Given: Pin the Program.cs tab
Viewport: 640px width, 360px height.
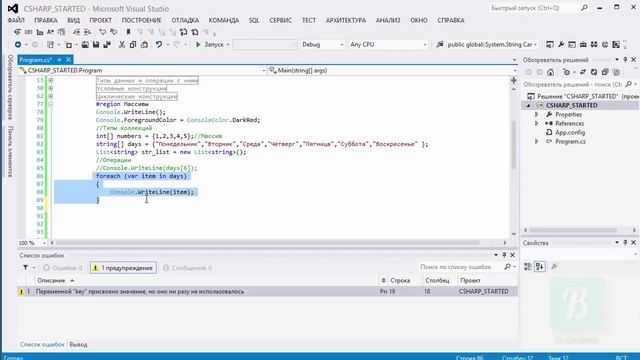Looking at the screenshot, I should (60, 60).
